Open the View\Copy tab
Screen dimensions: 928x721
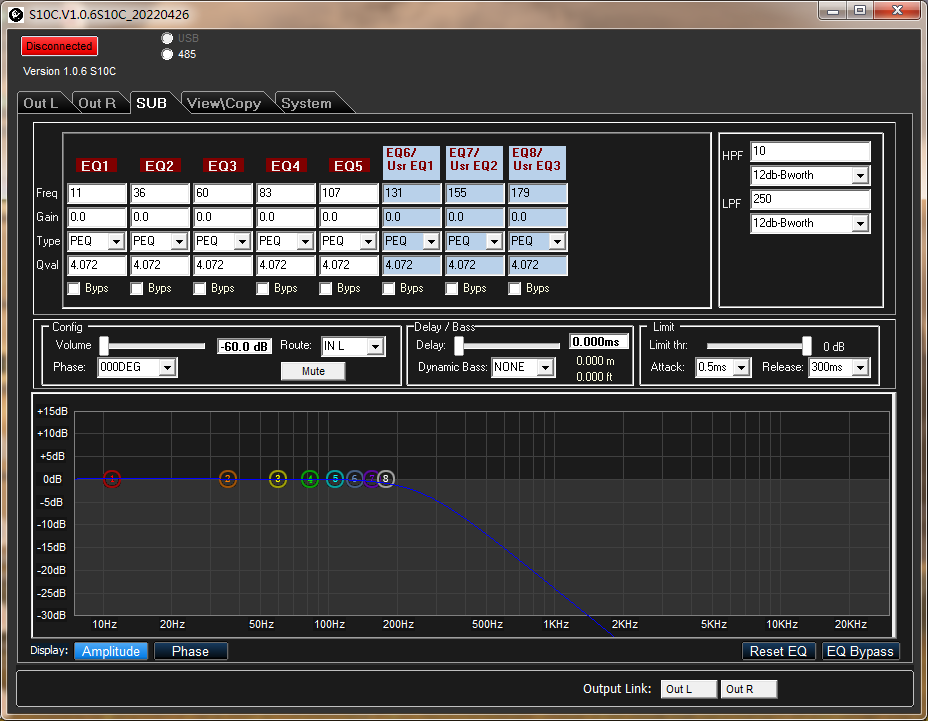(224, 103)
